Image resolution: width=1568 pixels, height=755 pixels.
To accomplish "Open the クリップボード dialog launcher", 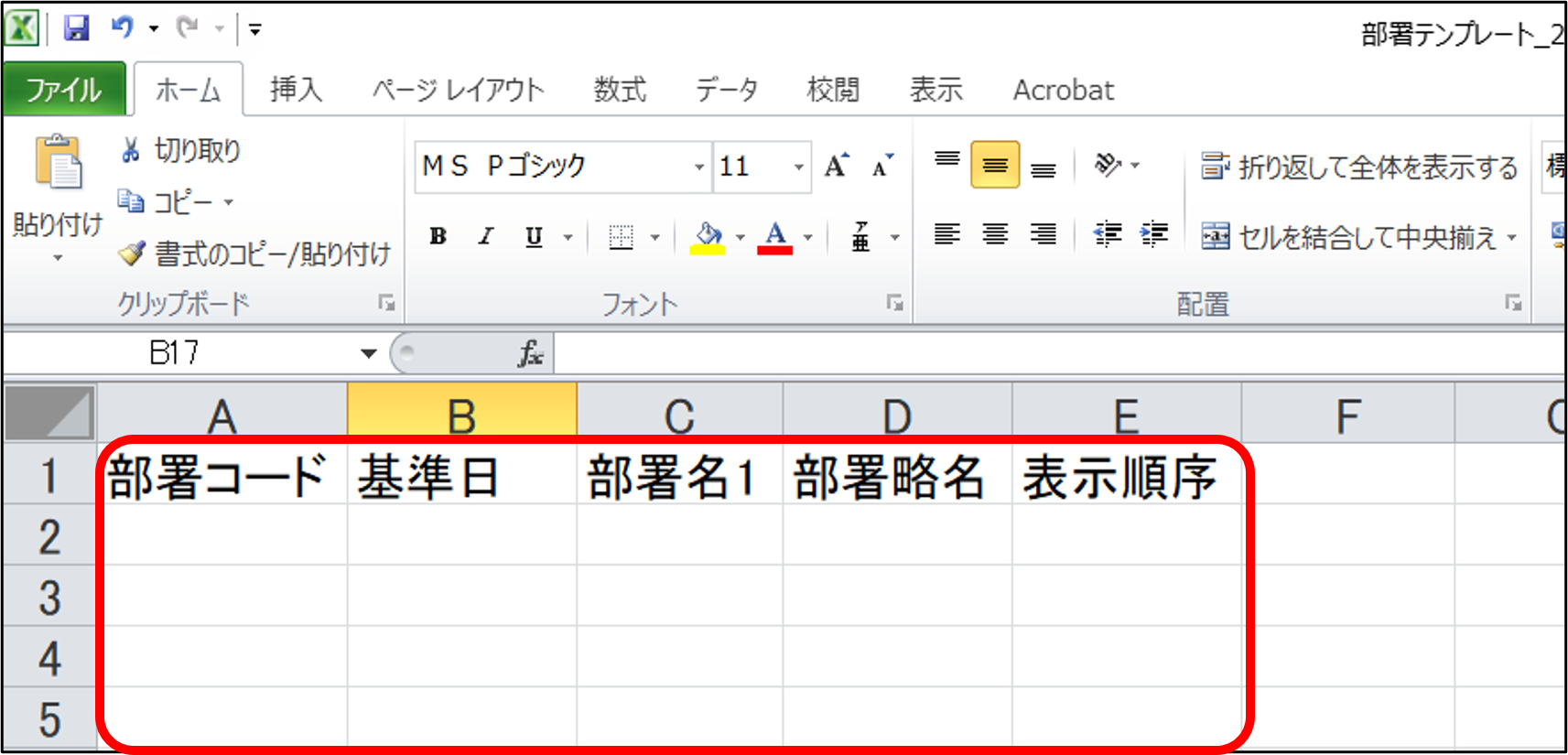I will [x=386, y=303].
